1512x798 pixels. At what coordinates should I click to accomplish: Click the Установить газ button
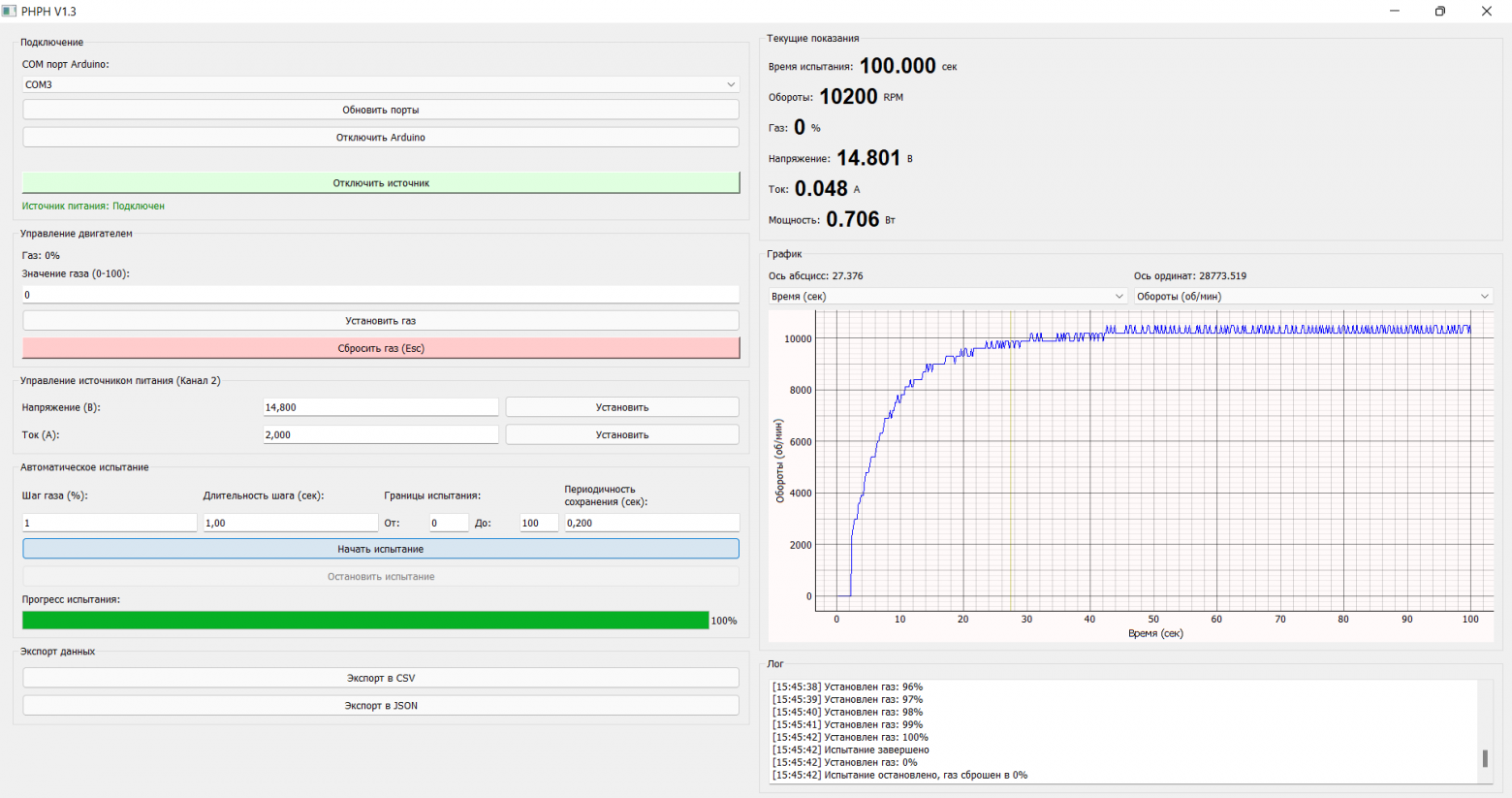pyautogui.click(x=380, y=321)
